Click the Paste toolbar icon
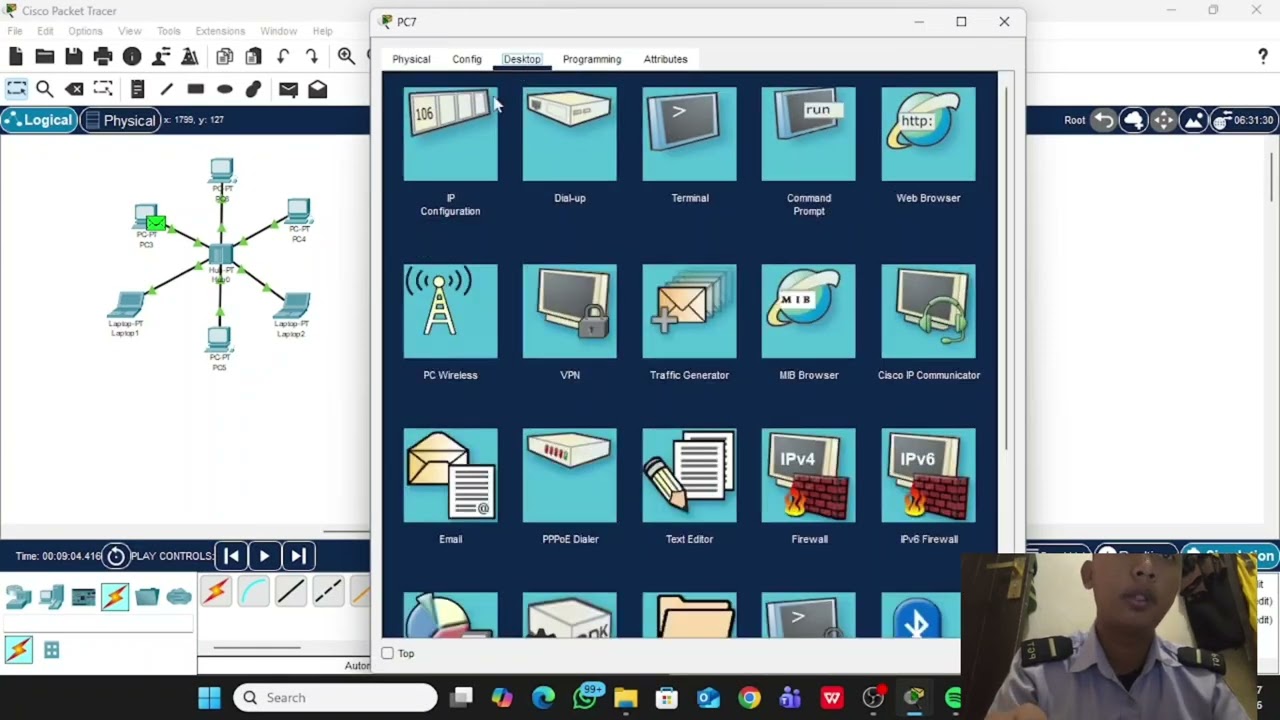 click(x=254, y=57)
